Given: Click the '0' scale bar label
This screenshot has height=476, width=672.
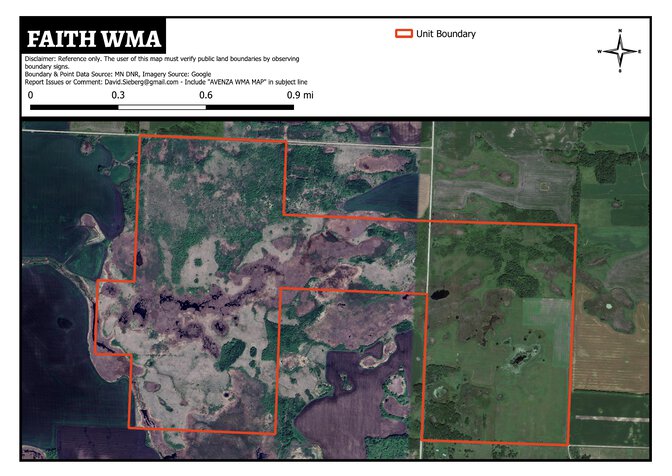Looking at the screenshot, I should tap(30, 95).
